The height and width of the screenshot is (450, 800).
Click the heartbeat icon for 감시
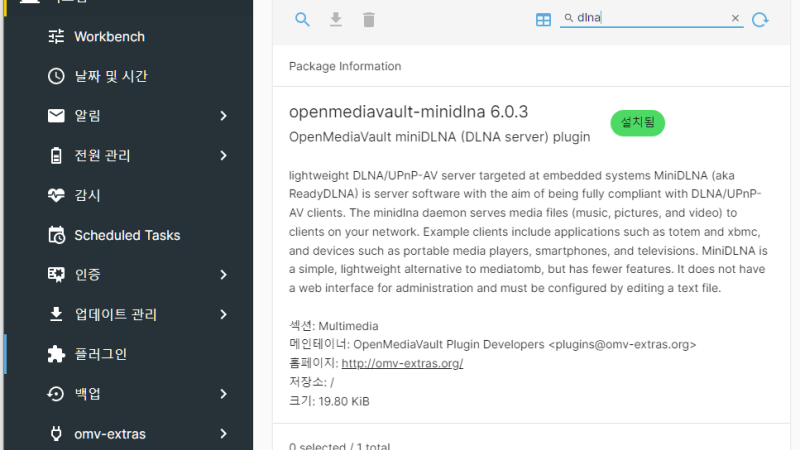click(56, 195)
